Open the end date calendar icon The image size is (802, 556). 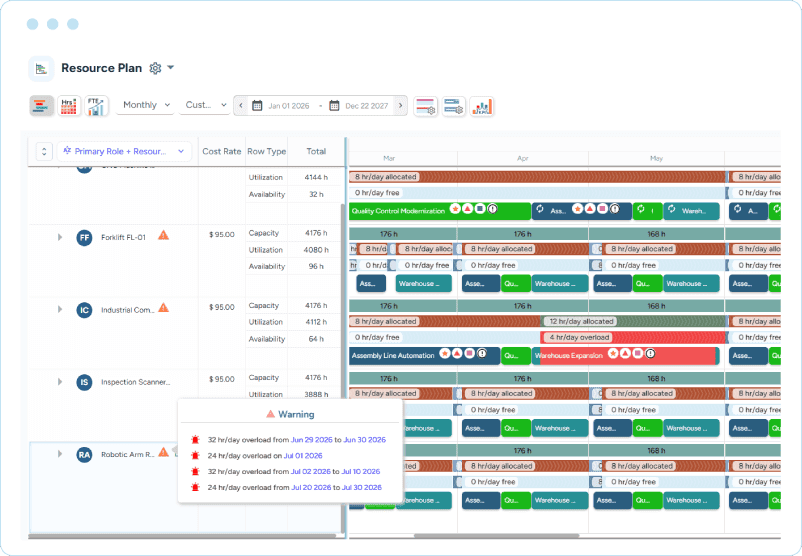334,106
